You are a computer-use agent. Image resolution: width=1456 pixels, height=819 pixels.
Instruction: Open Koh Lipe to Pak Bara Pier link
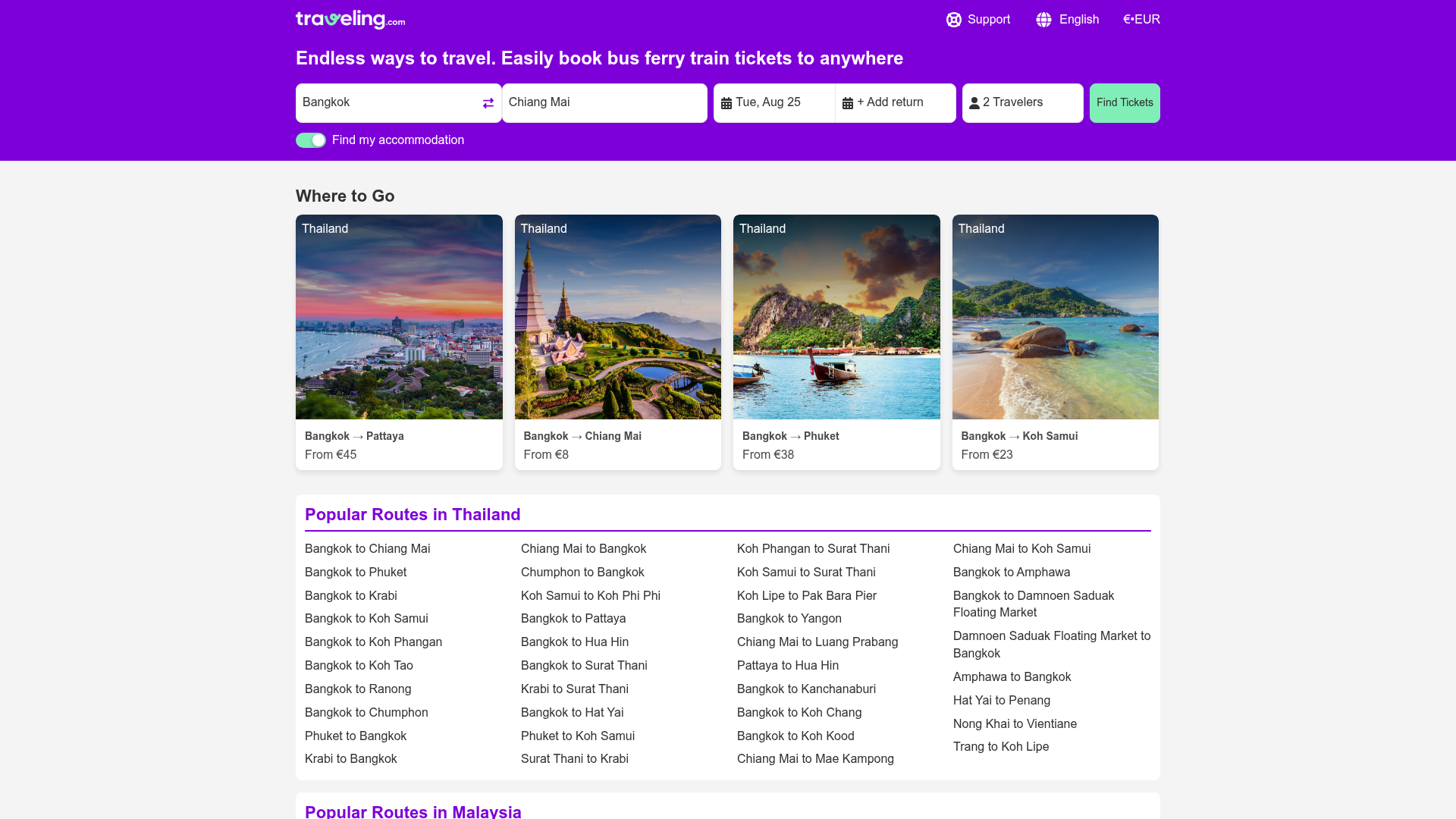coord(807,596)
